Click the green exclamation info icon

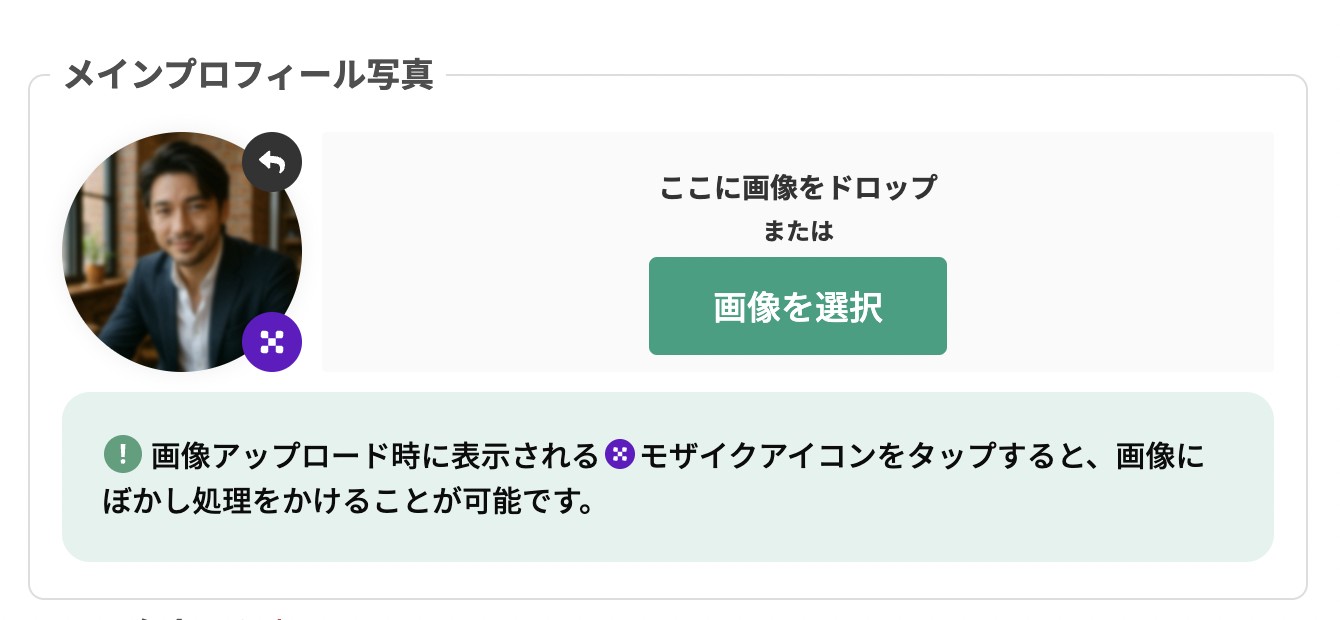tap(122, 456)
